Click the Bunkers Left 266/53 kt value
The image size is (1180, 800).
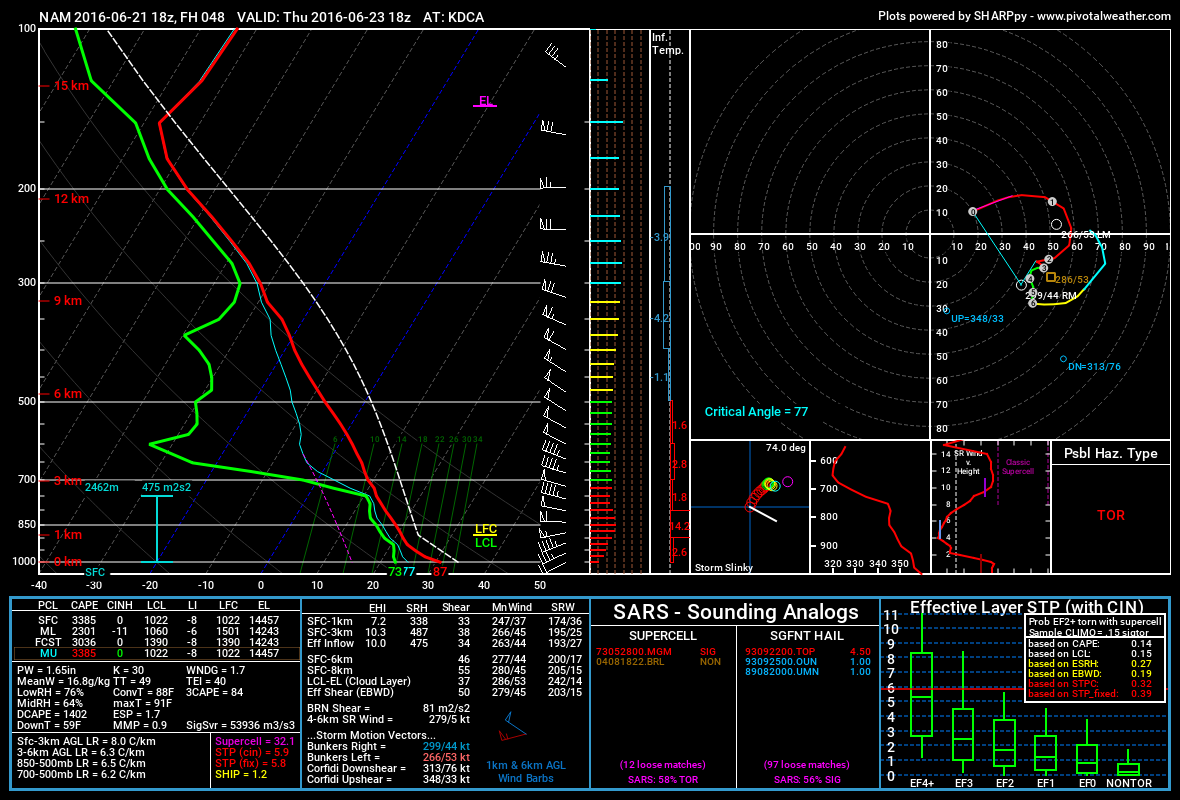[446, 757]
